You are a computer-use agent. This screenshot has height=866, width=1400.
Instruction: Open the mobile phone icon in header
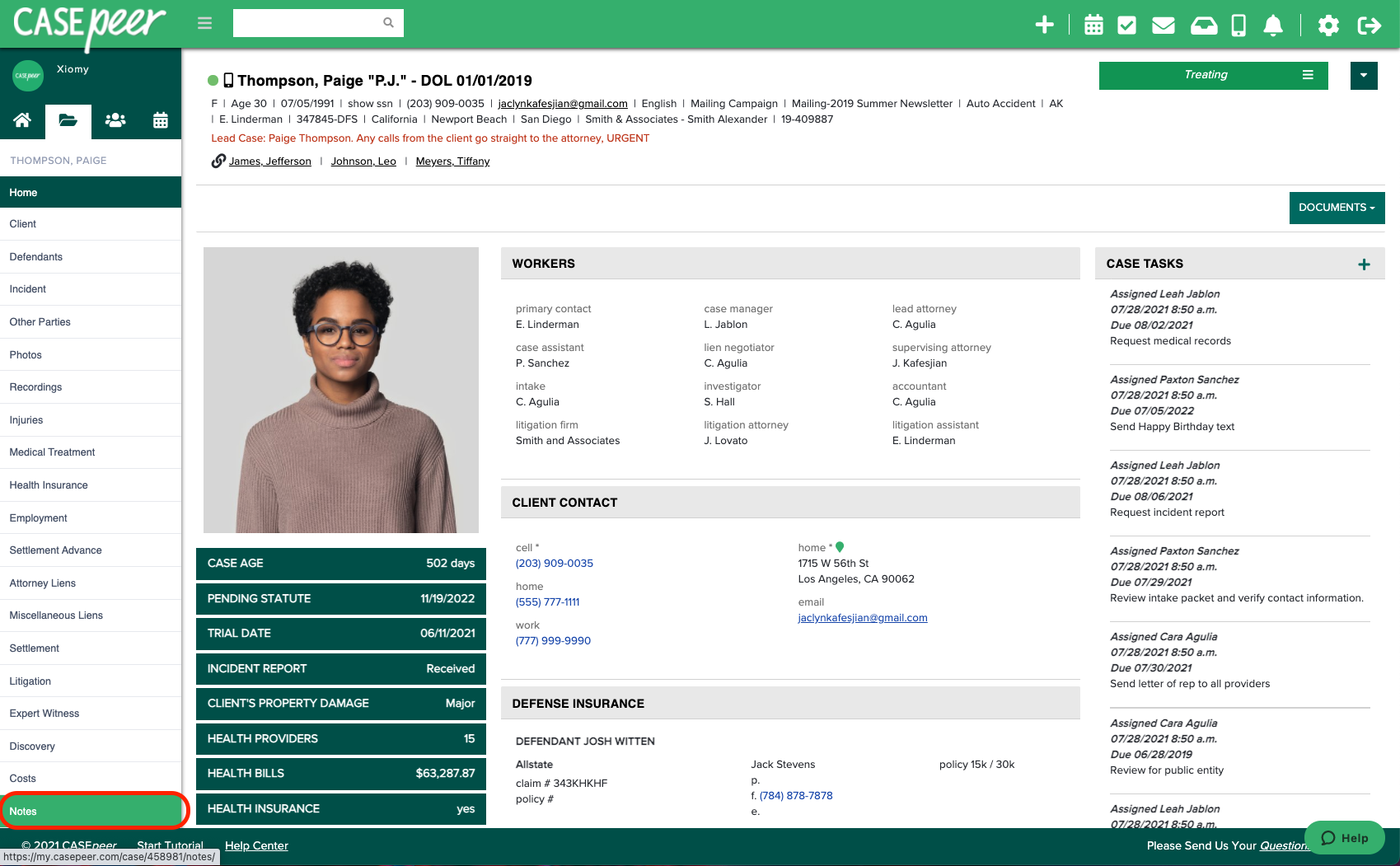click(x=1237, y=25)
